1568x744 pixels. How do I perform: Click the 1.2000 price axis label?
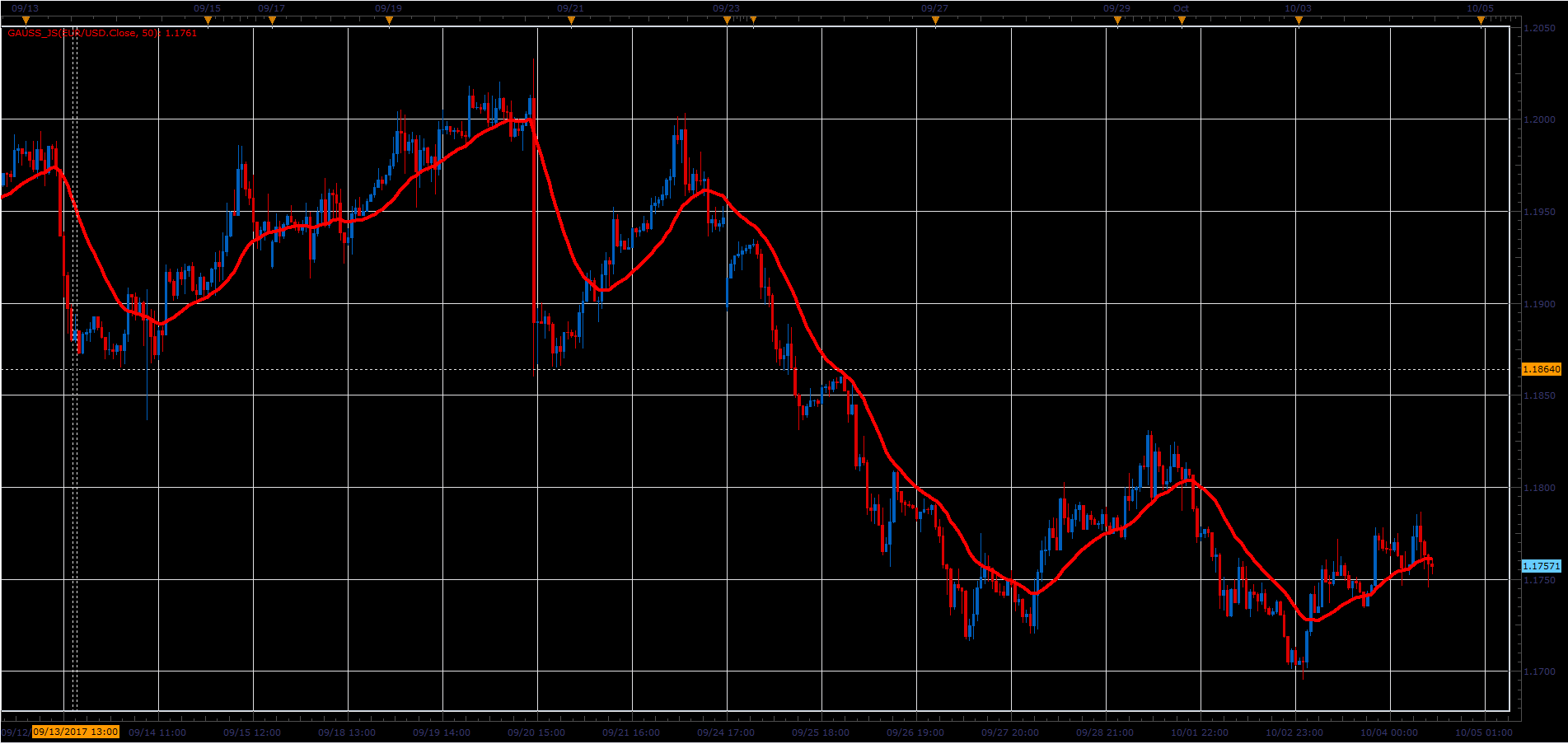[x=1540, y=119]
